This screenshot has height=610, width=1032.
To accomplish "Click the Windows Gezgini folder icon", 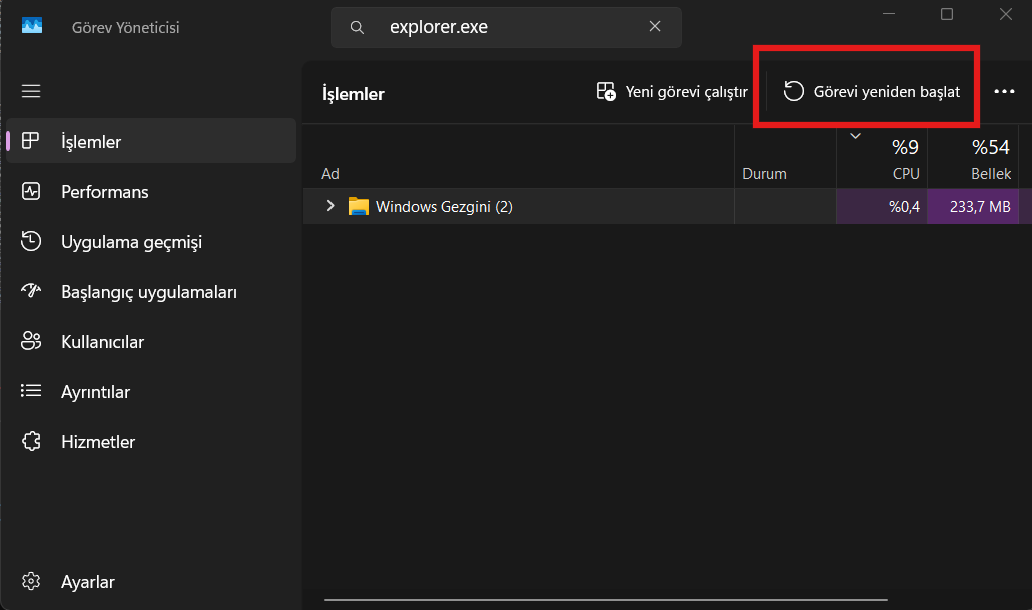I will pyautogui.click(x=359, y=207).
